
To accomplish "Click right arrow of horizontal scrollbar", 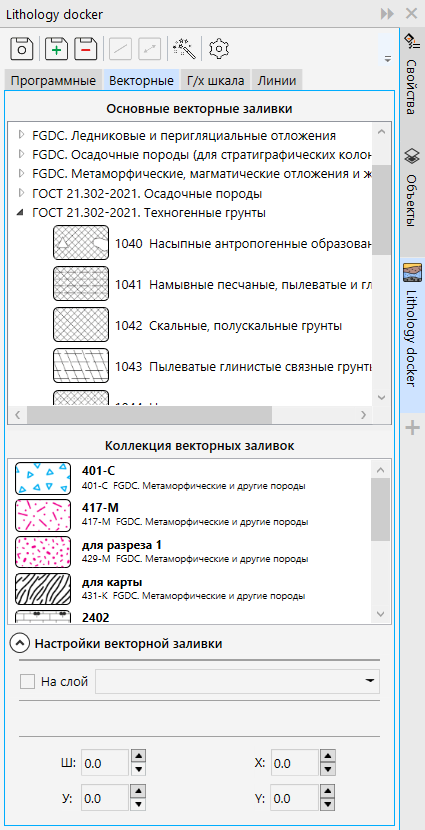I will [x=363, y=414].
